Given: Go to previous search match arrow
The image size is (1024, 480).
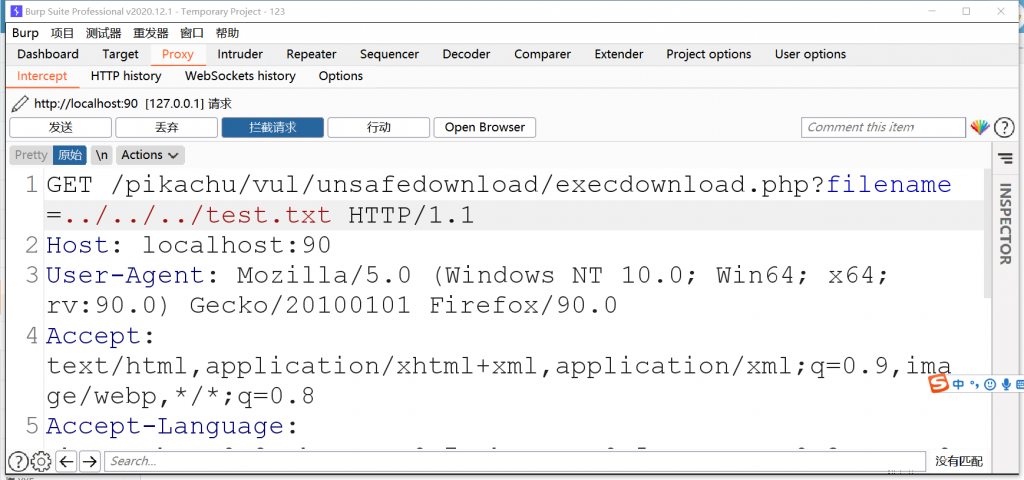Looking at the screenshot, I should pyautogui.click(x=67, y=461).
